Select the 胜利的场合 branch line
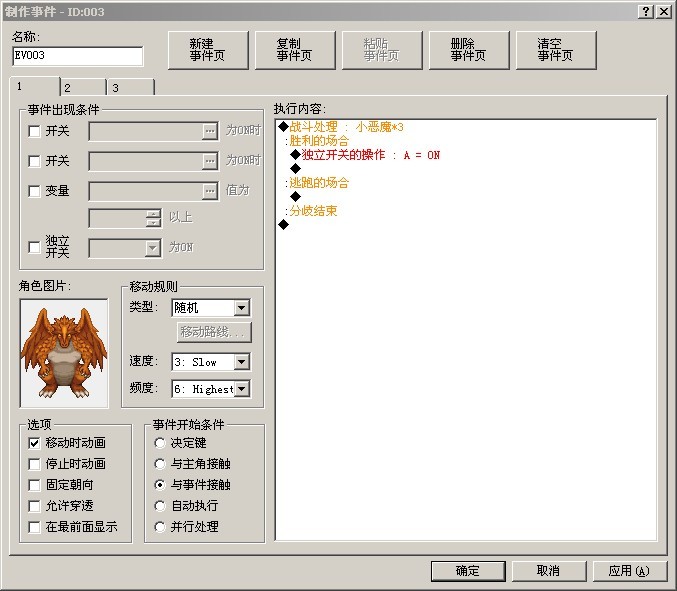The height and width of the screenshot is (591, 677). (317, 141)
